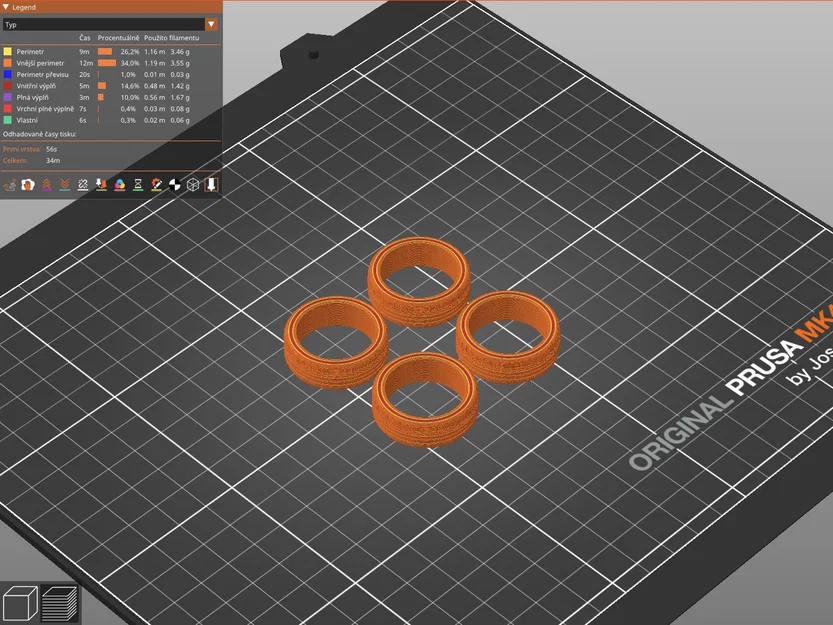Unpin the legend with the pin icon

tap(210, 183)
